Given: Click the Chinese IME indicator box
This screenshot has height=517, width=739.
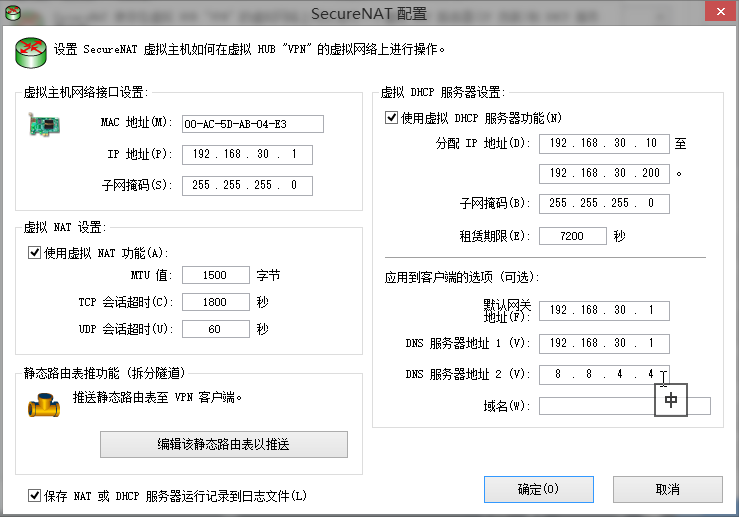Looking at the screenshot, I should pos(671,399).
